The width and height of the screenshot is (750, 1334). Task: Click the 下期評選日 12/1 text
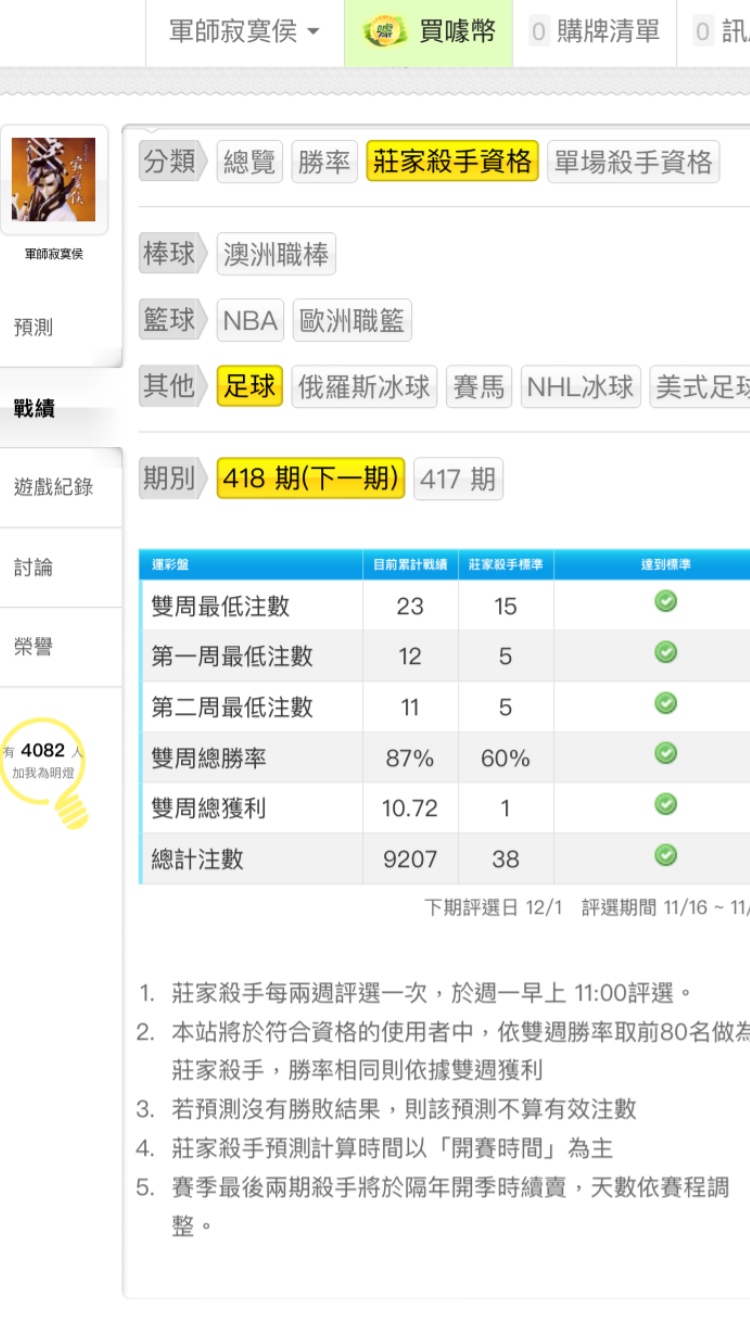click(x=493, y=907)
